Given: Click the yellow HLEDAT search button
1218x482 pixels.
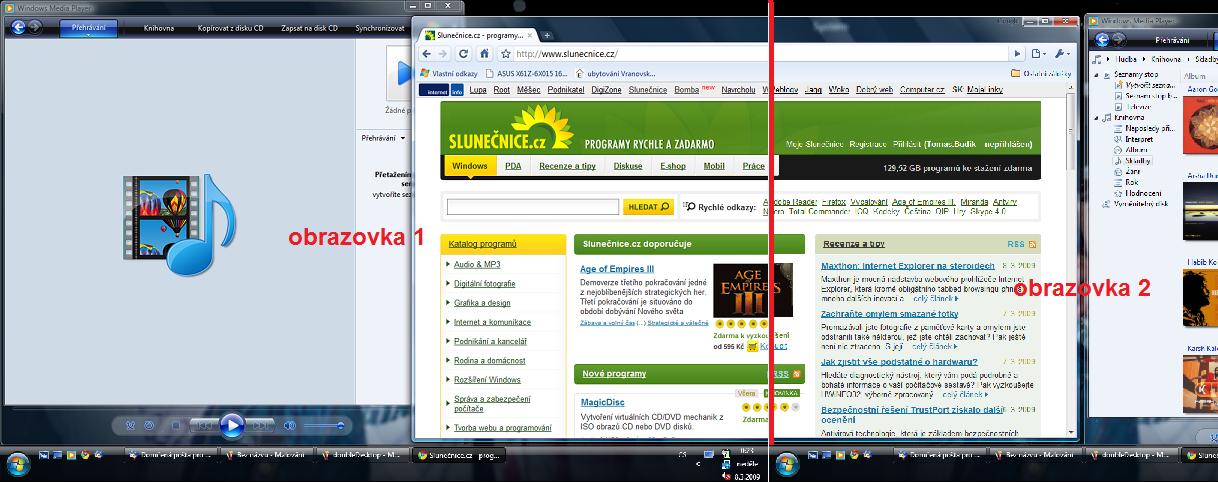Looking at the screenshot, I should [x=647, y=207].
